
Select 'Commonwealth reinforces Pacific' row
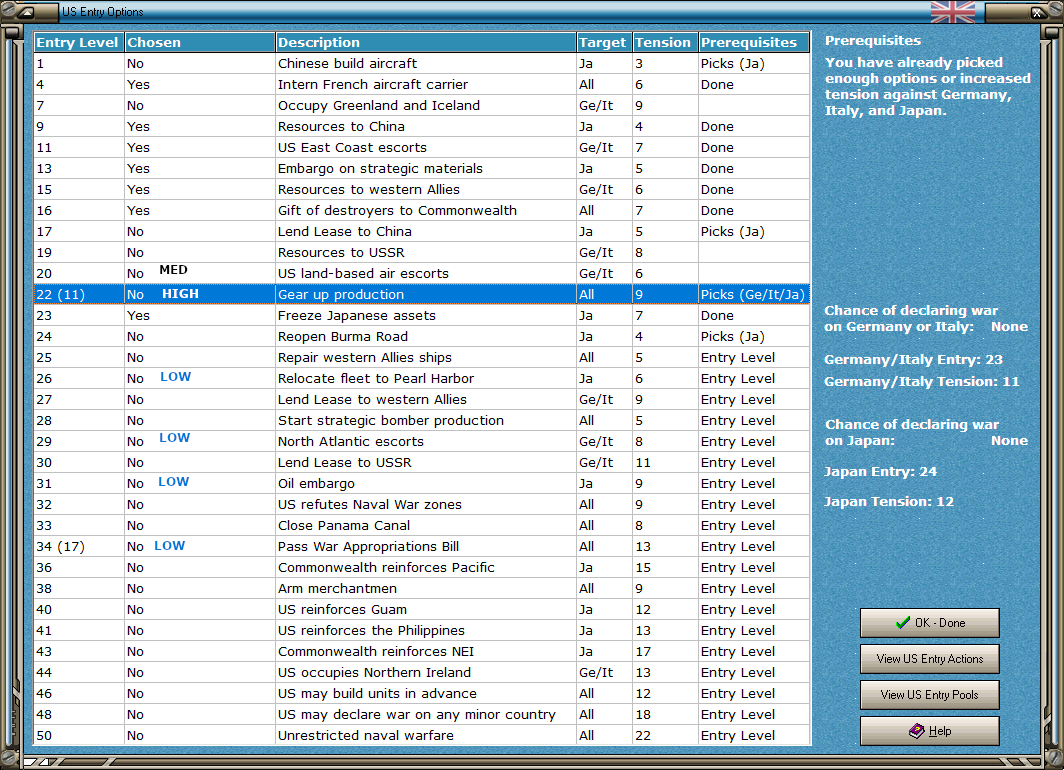pyautogui.click(x=422, y=568)
